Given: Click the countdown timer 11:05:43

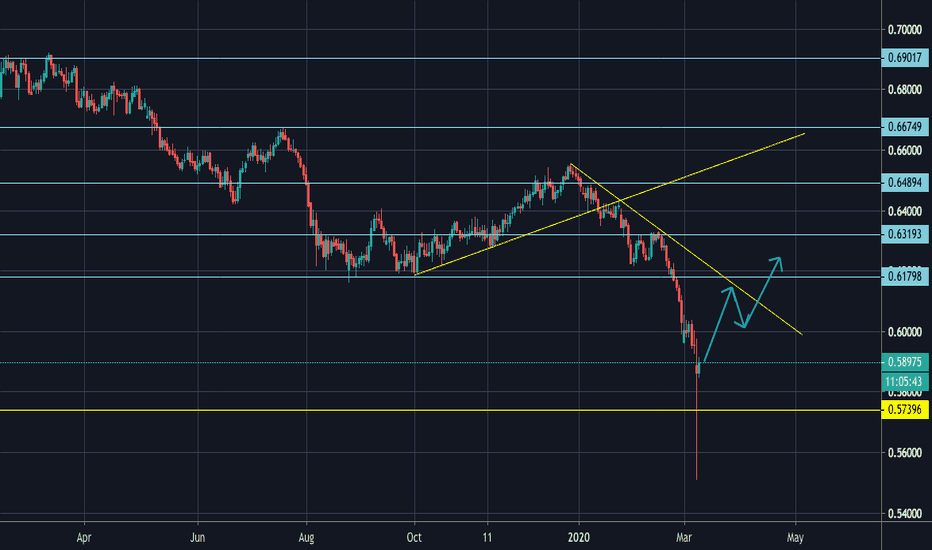Looking at the screenshot, I should (905, 382).
